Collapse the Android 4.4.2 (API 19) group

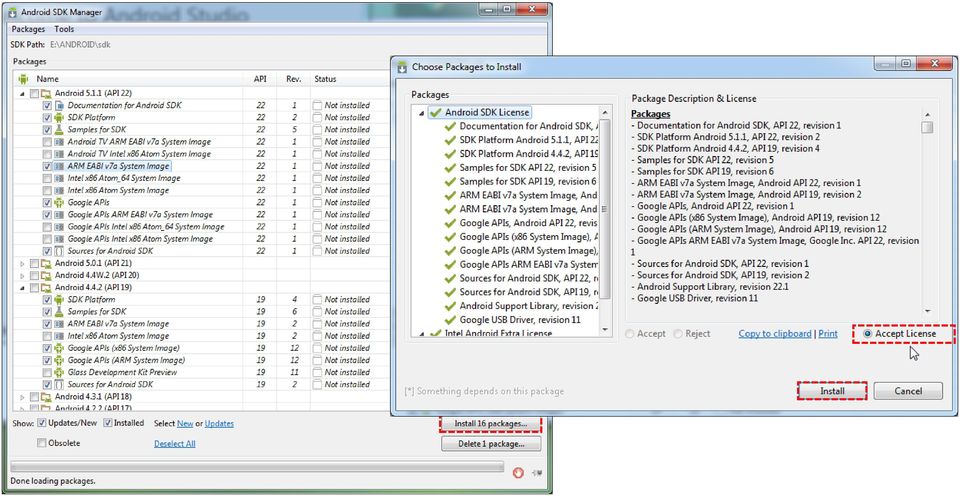click(x=23, y=288)
